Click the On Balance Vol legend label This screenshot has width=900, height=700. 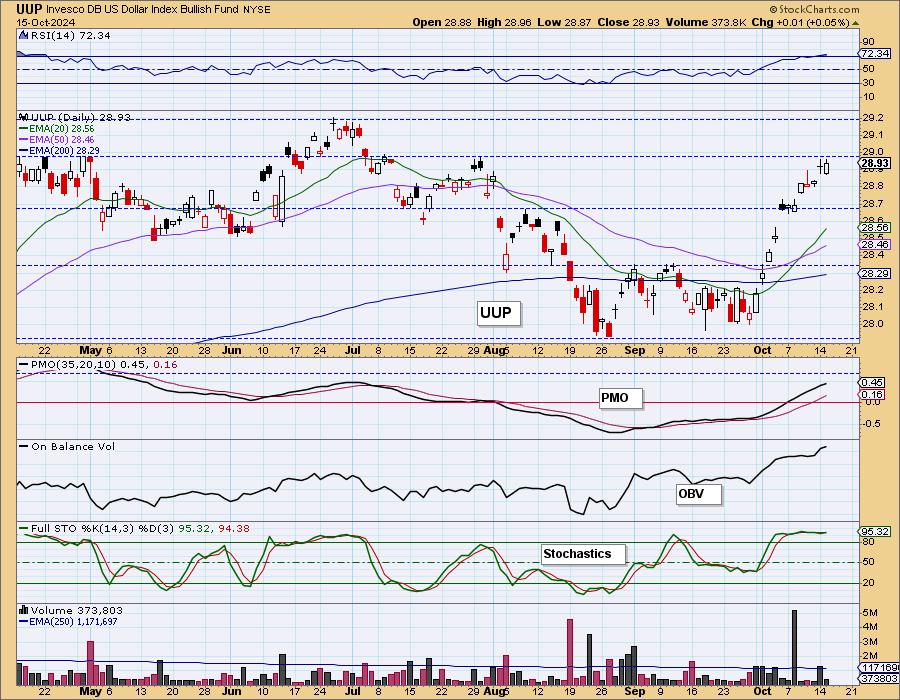pos(73,446)
